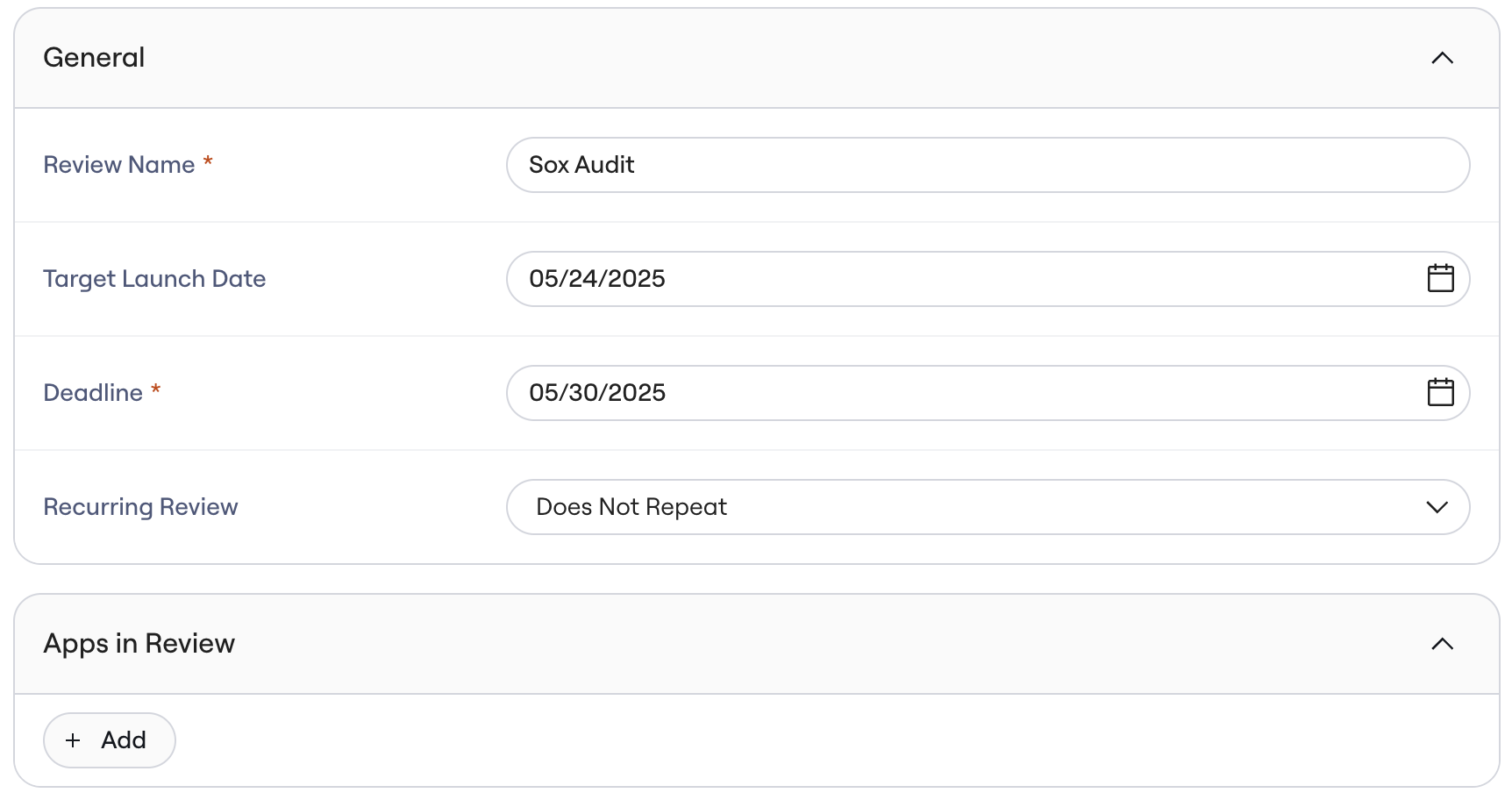
Task: Click the Deadline label
Action: [x=93, y=393]
